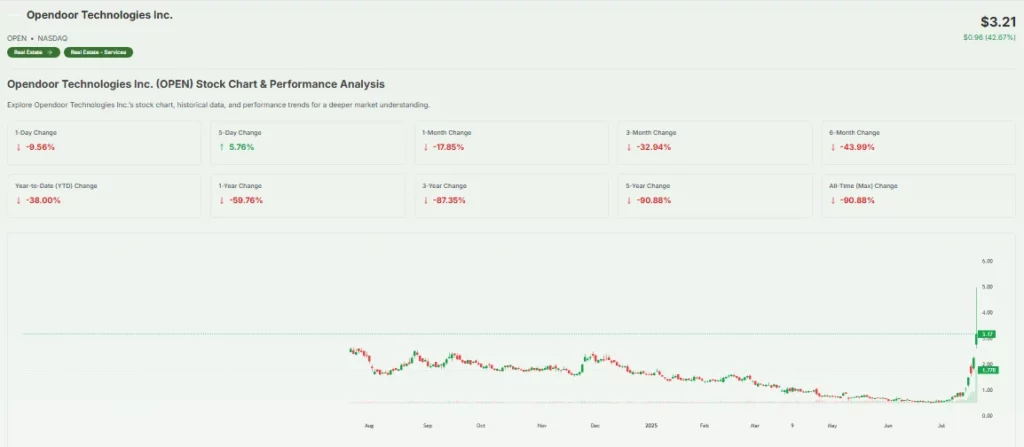Click the 2025 label on chart time axis
1024x447 pixels.
click(x=650, y=425)
